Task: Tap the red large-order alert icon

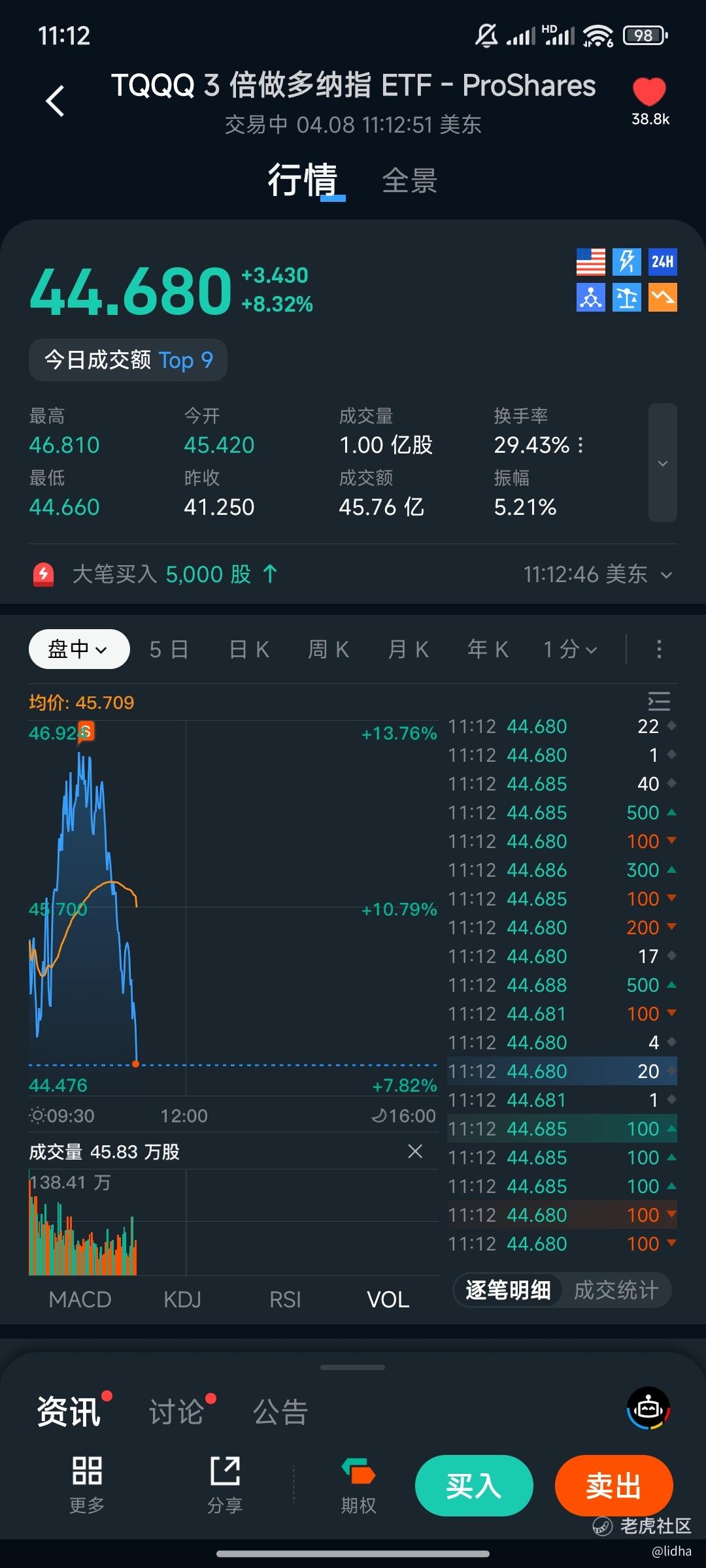Action: pyautogui.click(x=44, y=575)
